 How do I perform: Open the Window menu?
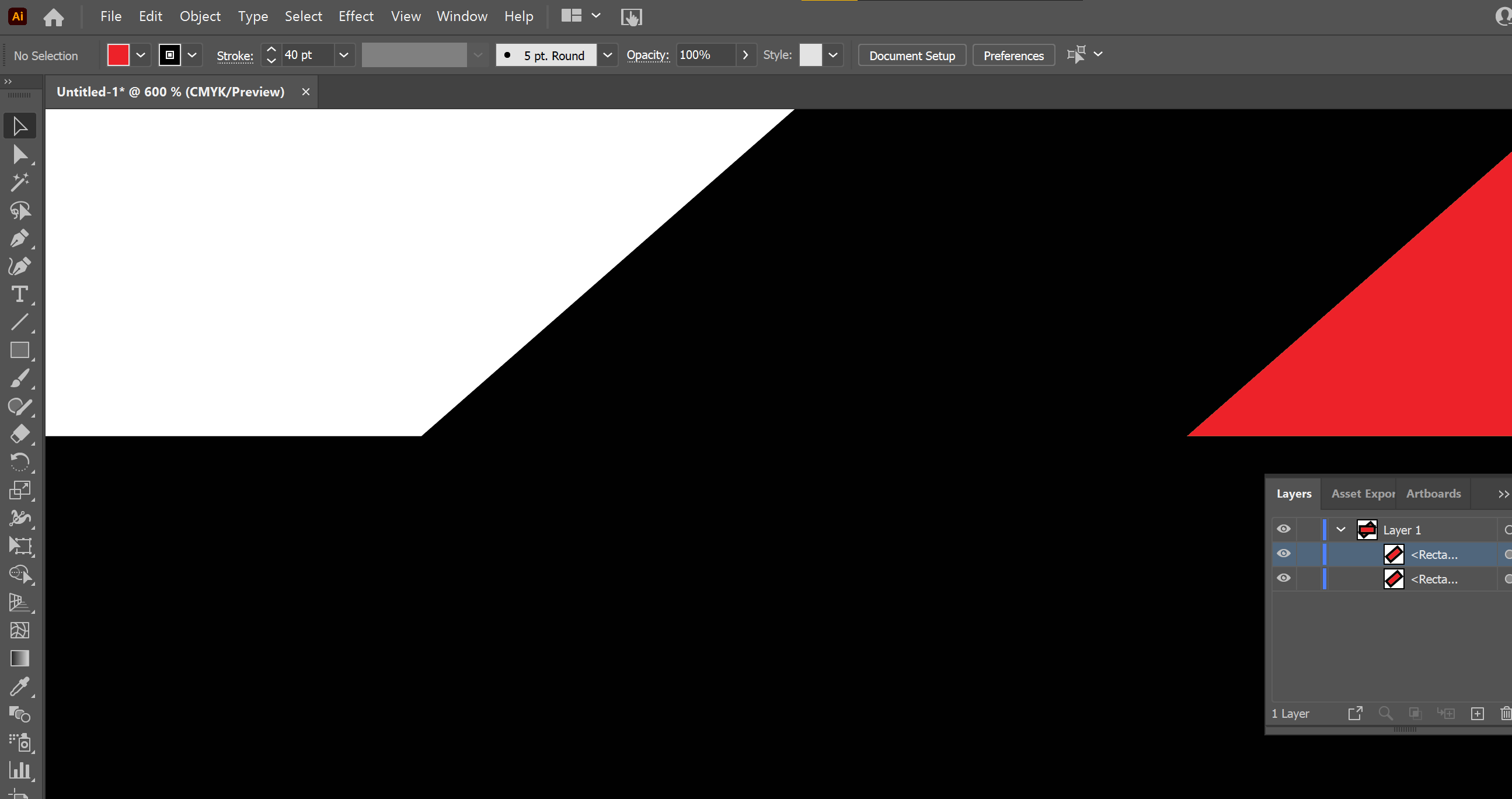pos(462,16)
